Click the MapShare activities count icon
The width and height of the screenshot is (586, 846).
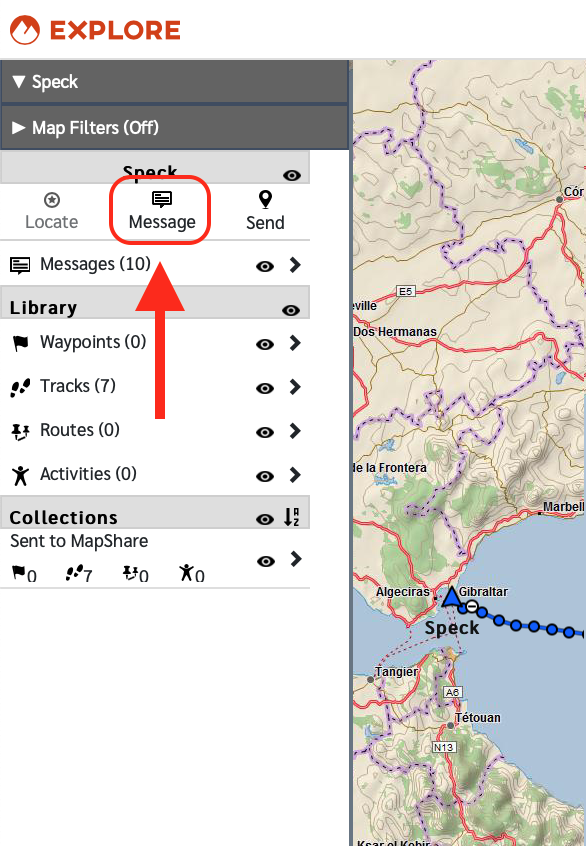pos(187,572)
